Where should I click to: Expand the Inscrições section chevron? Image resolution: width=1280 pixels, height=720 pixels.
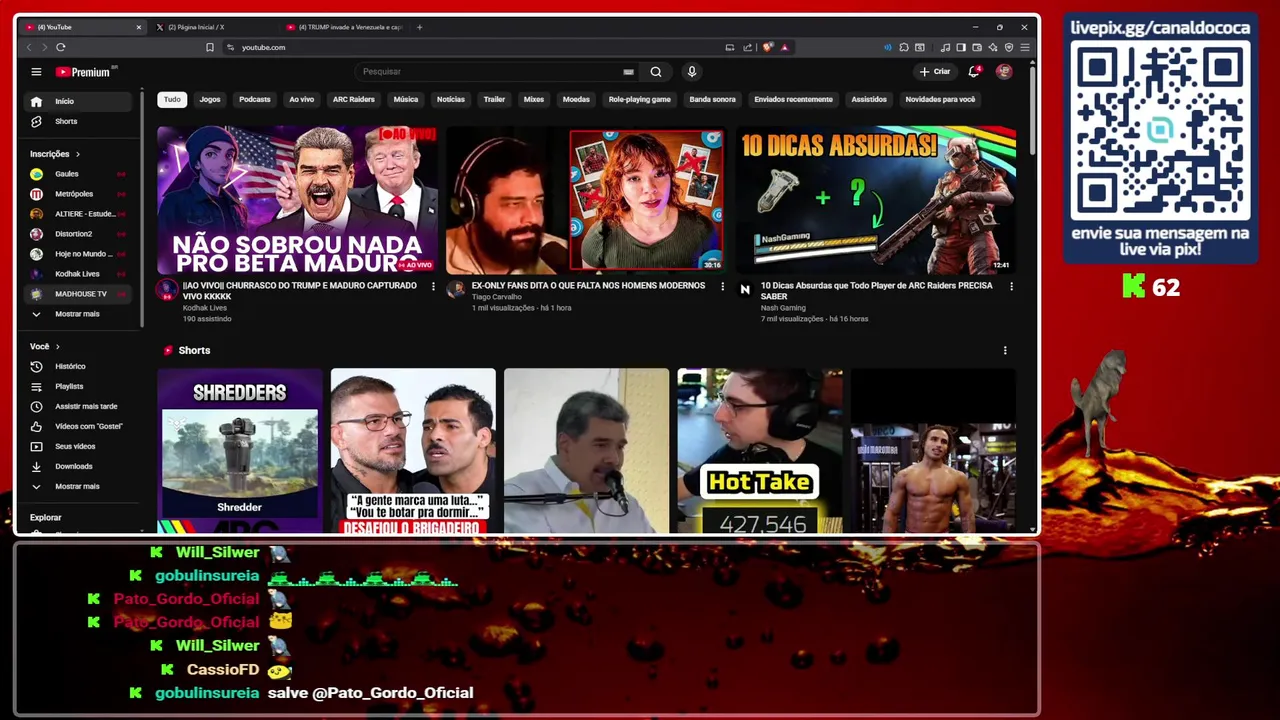(x=77, y=154)
